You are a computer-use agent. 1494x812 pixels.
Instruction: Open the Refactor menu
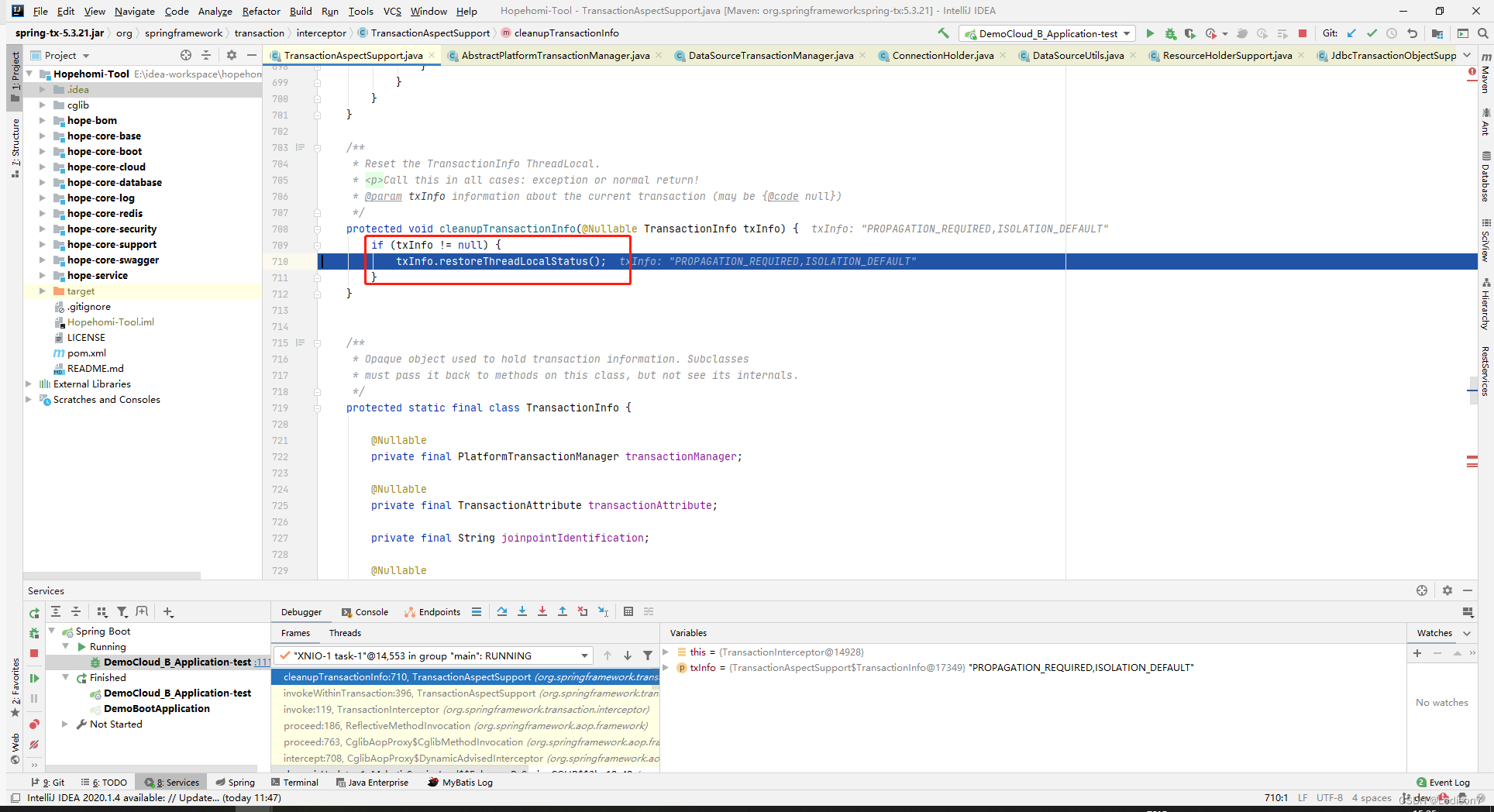(261, 11)
